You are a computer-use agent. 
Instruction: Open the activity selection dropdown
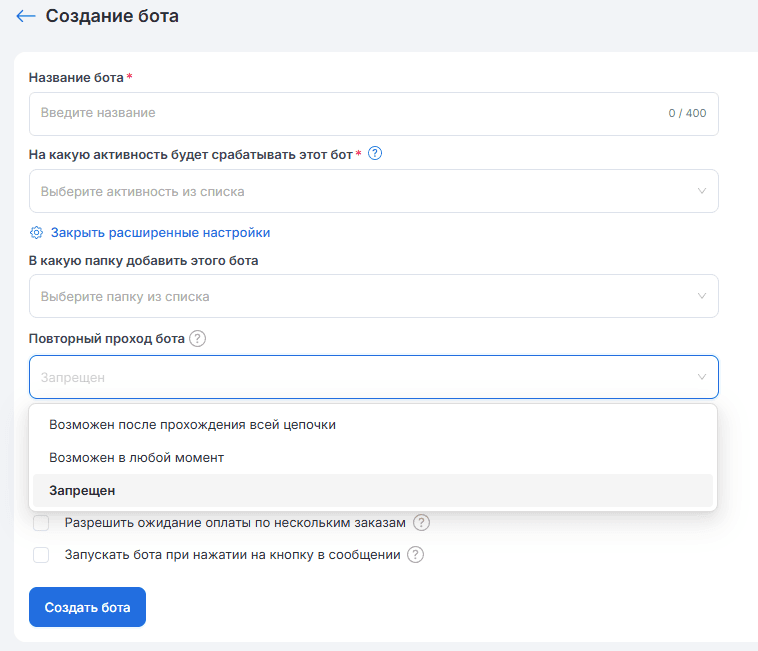coord(374,191)
